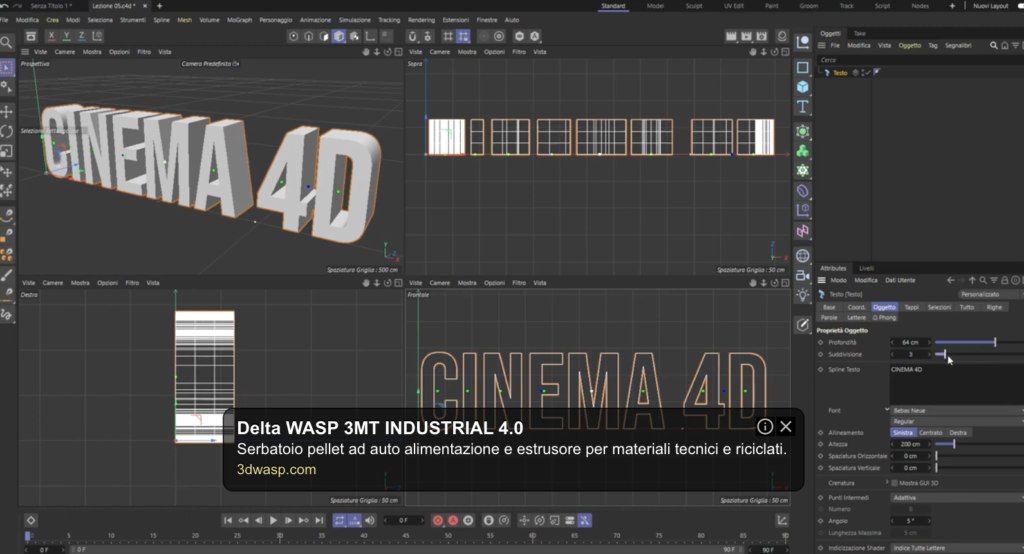Screen dimensions: 1024x554
Task: Click the Cube primitive icon
Action: click(803, 87)
